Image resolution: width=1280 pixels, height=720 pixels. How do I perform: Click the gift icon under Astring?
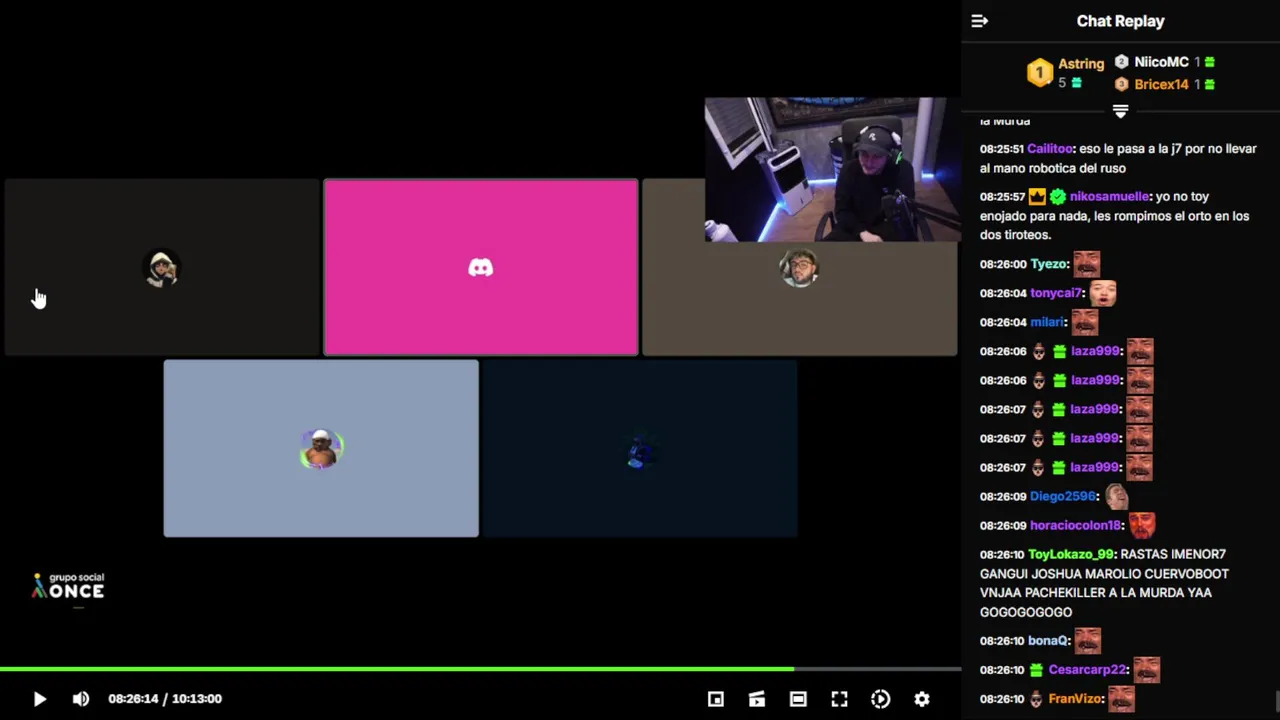1077,83
